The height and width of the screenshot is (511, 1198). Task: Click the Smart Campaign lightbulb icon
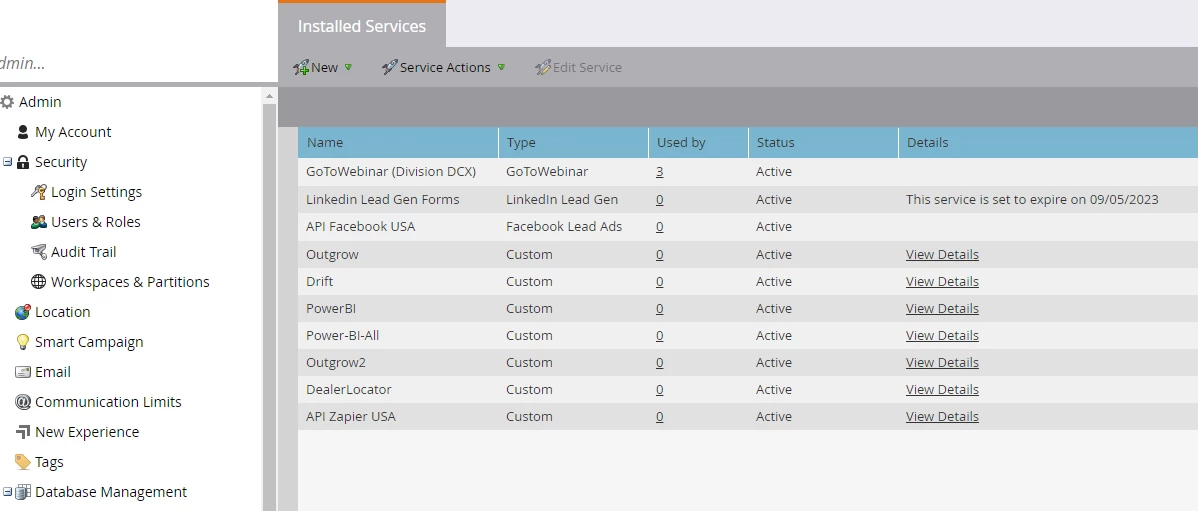tap(23, 341)
